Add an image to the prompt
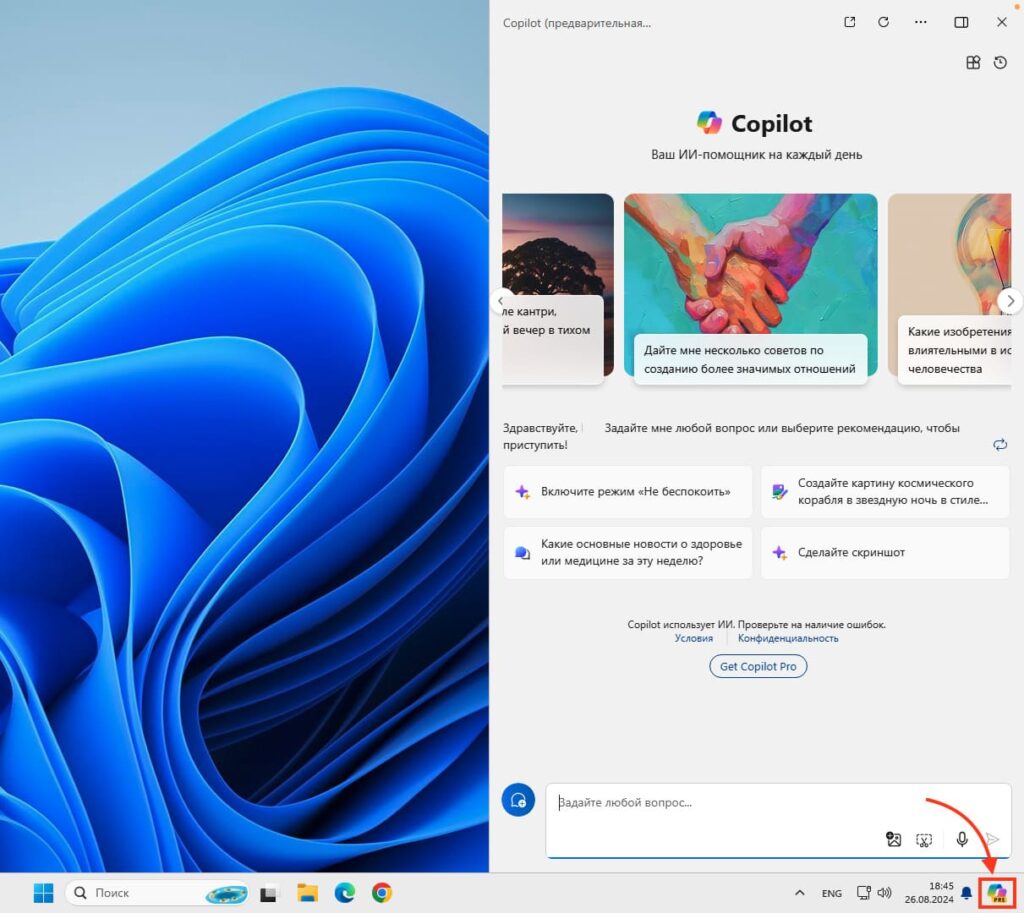This screenshot has height=913, width=1024. [x=893, y=839]
